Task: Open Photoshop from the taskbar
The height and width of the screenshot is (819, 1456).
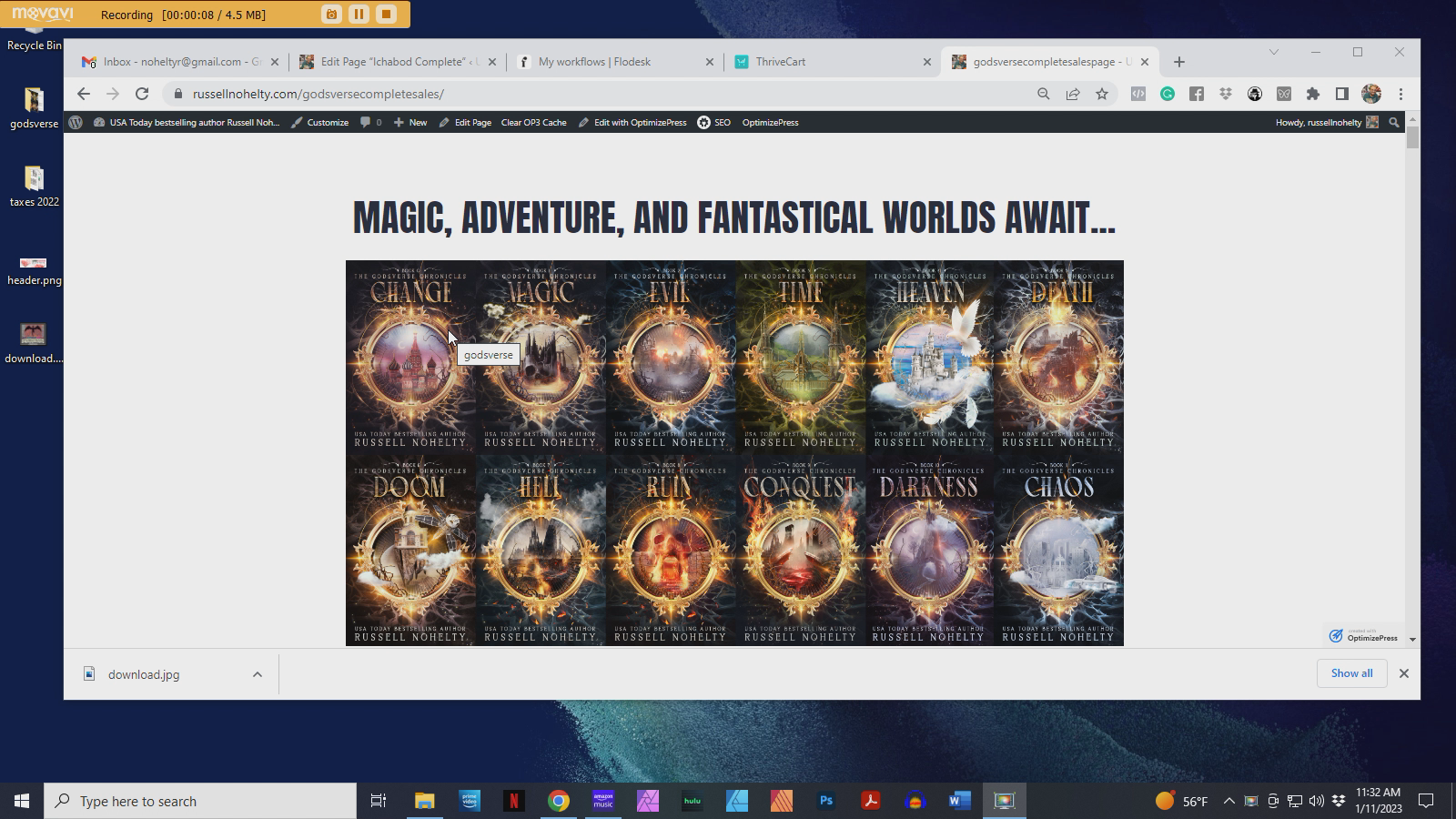Action: [826, 801]
